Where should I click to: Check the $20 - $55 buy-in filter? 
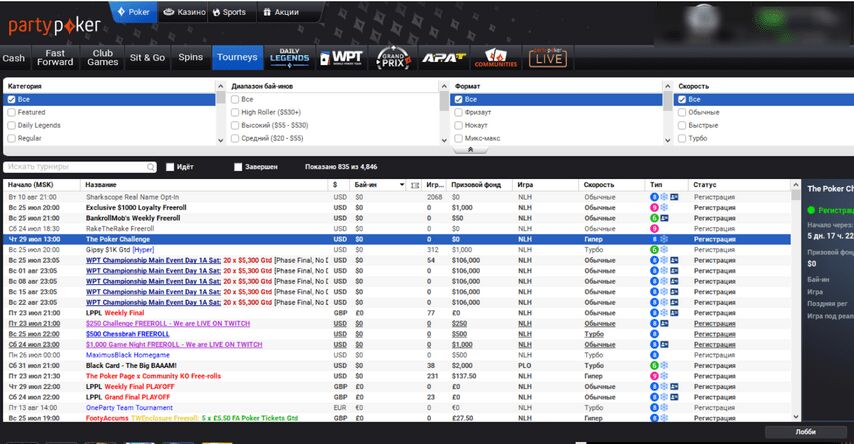235,138
